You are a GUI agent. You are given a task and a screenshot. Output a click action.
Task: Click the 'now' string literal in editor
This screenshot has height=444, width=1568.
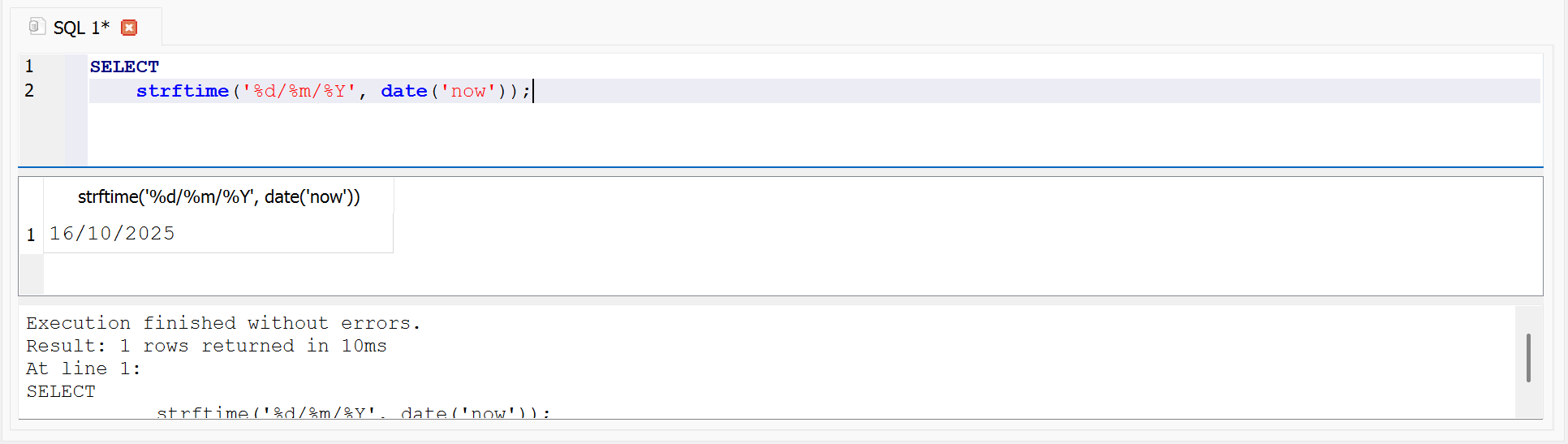(x=468, y=91)
